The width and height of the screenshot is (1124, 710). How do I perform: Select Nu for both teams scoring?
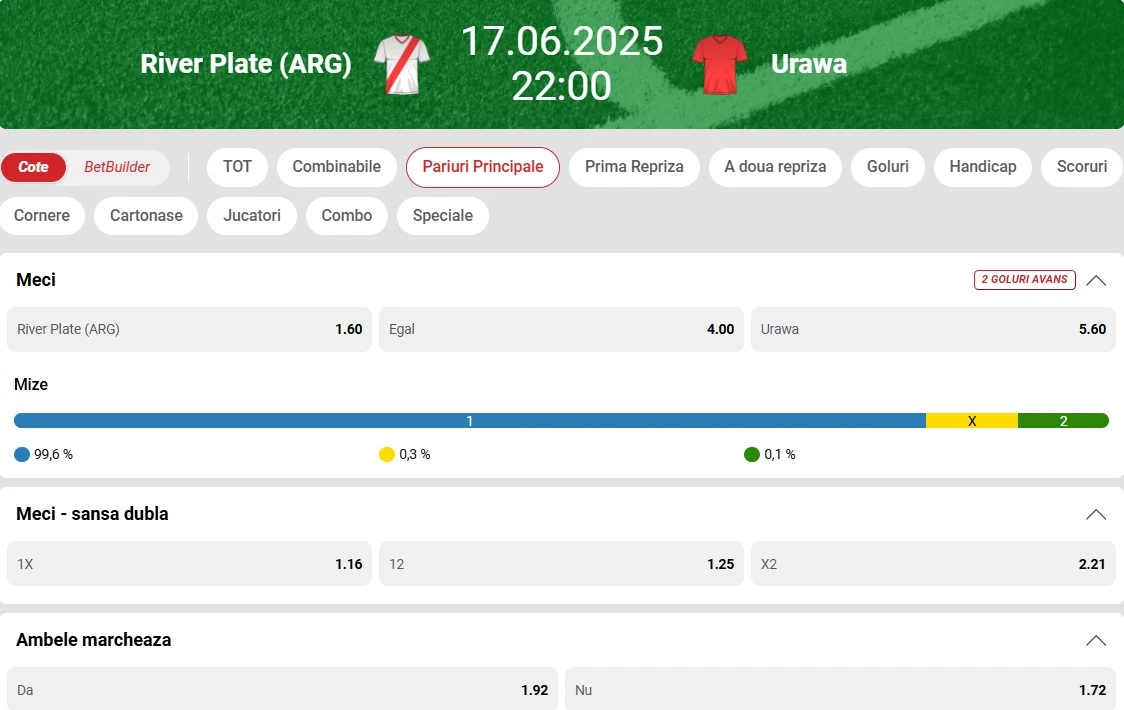(x=840, y=689)
